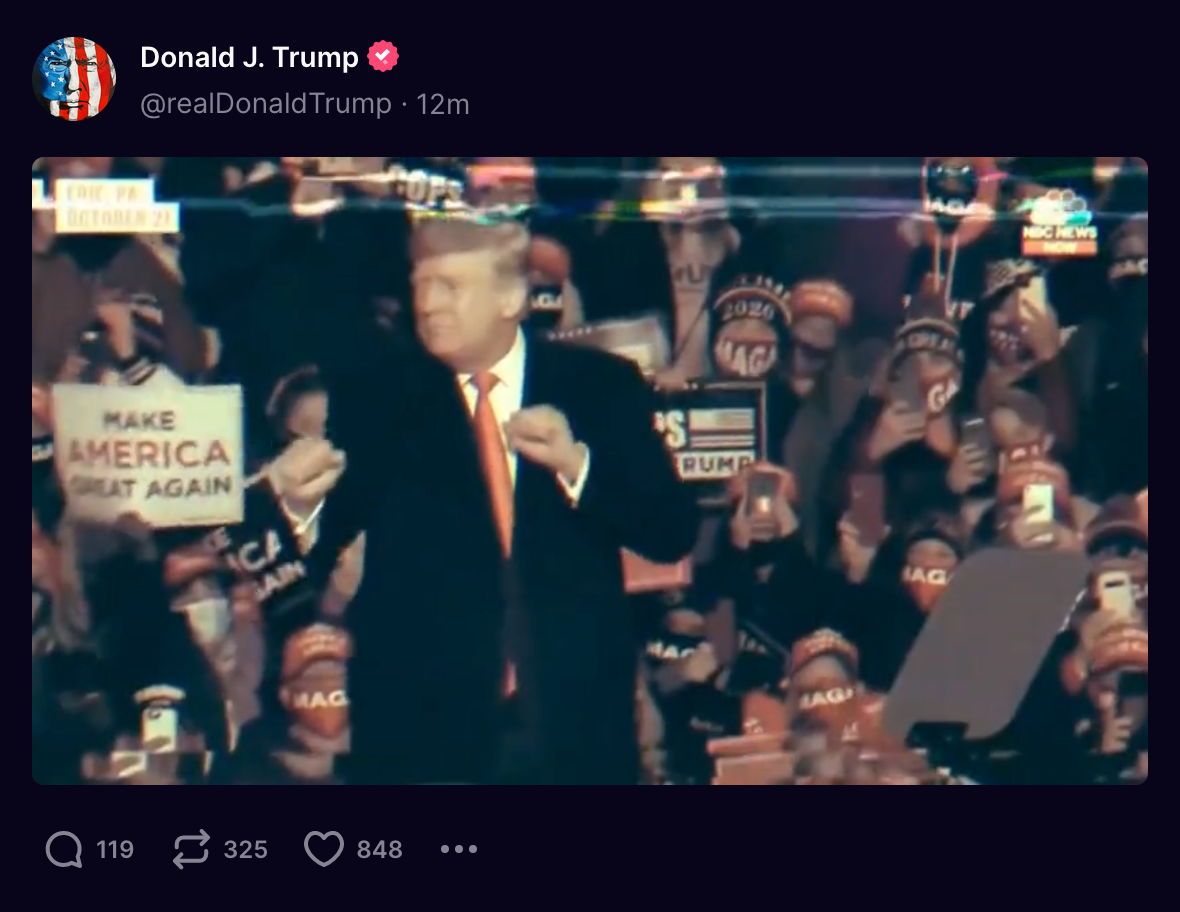Open the flag-painted profile avatar

(74, 79)
